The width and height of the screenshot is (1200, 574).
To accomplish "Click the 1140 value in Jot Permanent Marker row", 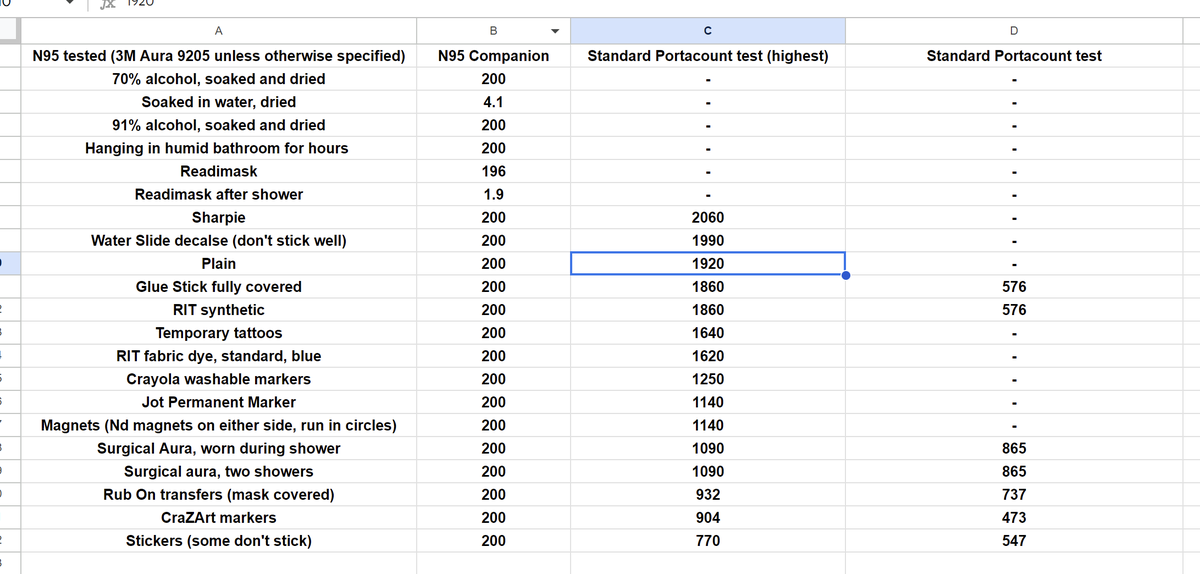I will pyautogui.click(x=708, y=402).
